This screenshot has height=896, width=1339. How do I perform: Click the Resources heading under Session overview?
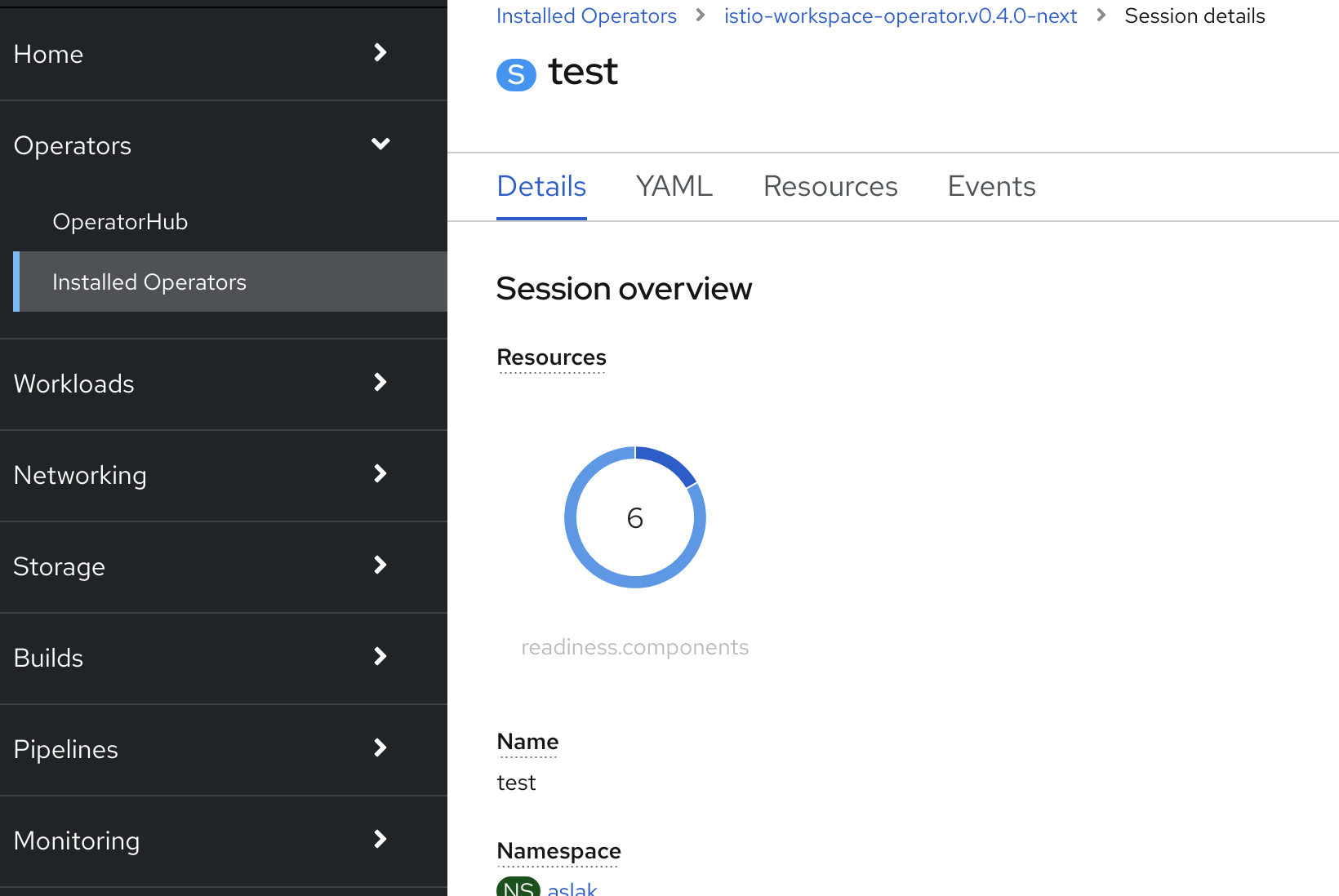[551, 357]
